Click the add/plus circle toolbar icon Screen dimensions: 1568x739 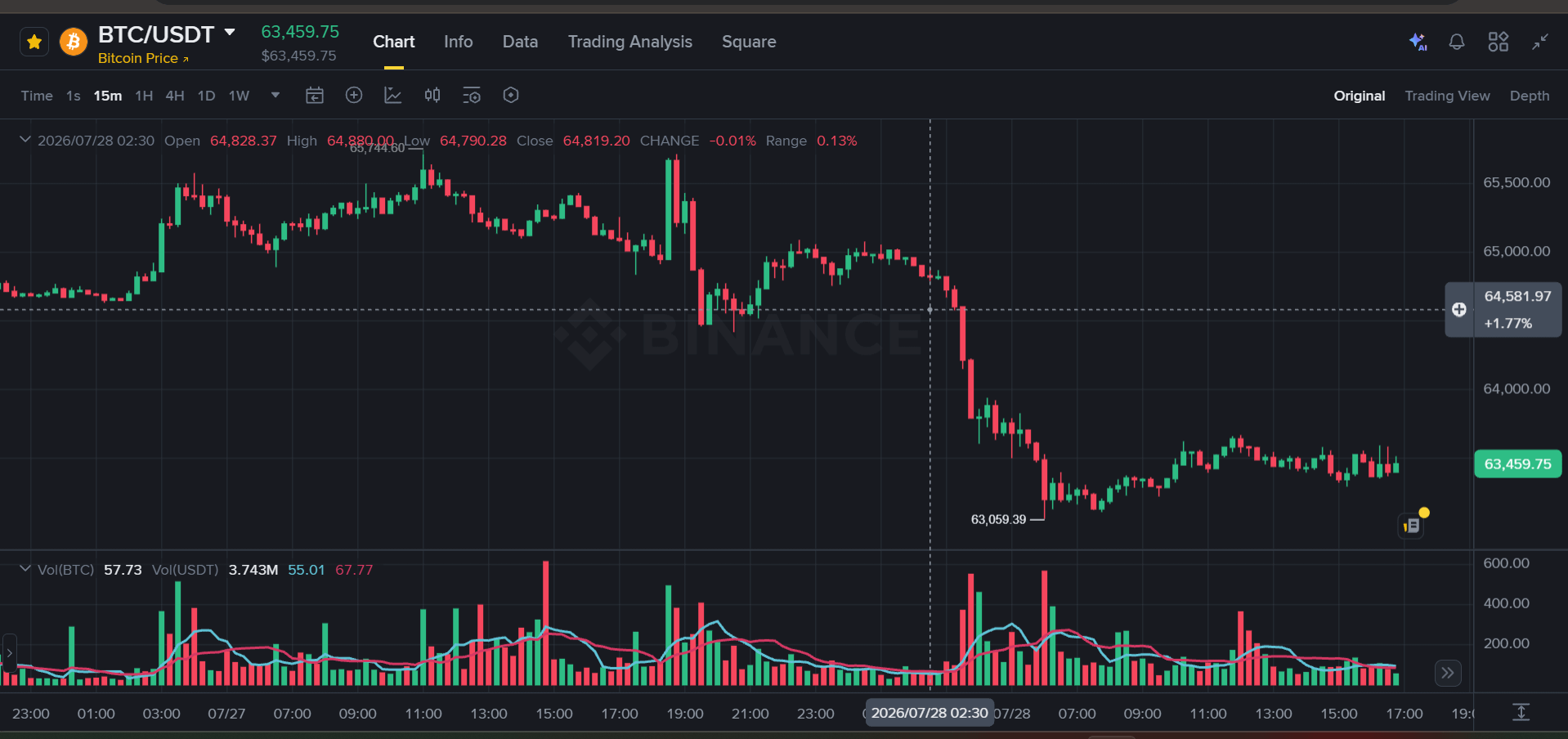[354, 96]
